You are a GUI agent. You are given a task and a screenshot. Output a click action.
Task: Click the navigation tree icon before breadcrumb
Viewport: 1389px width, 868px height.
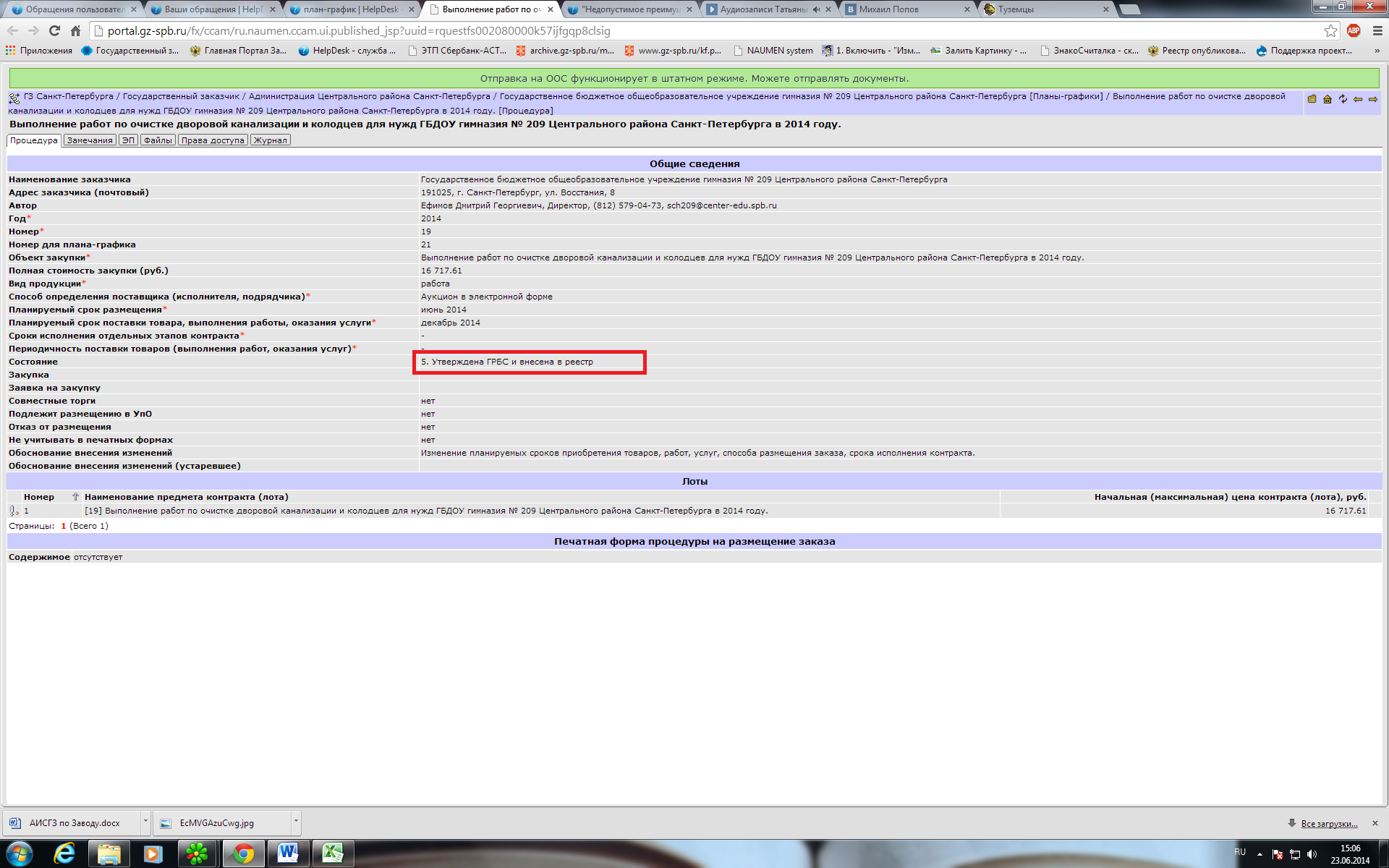14,98
